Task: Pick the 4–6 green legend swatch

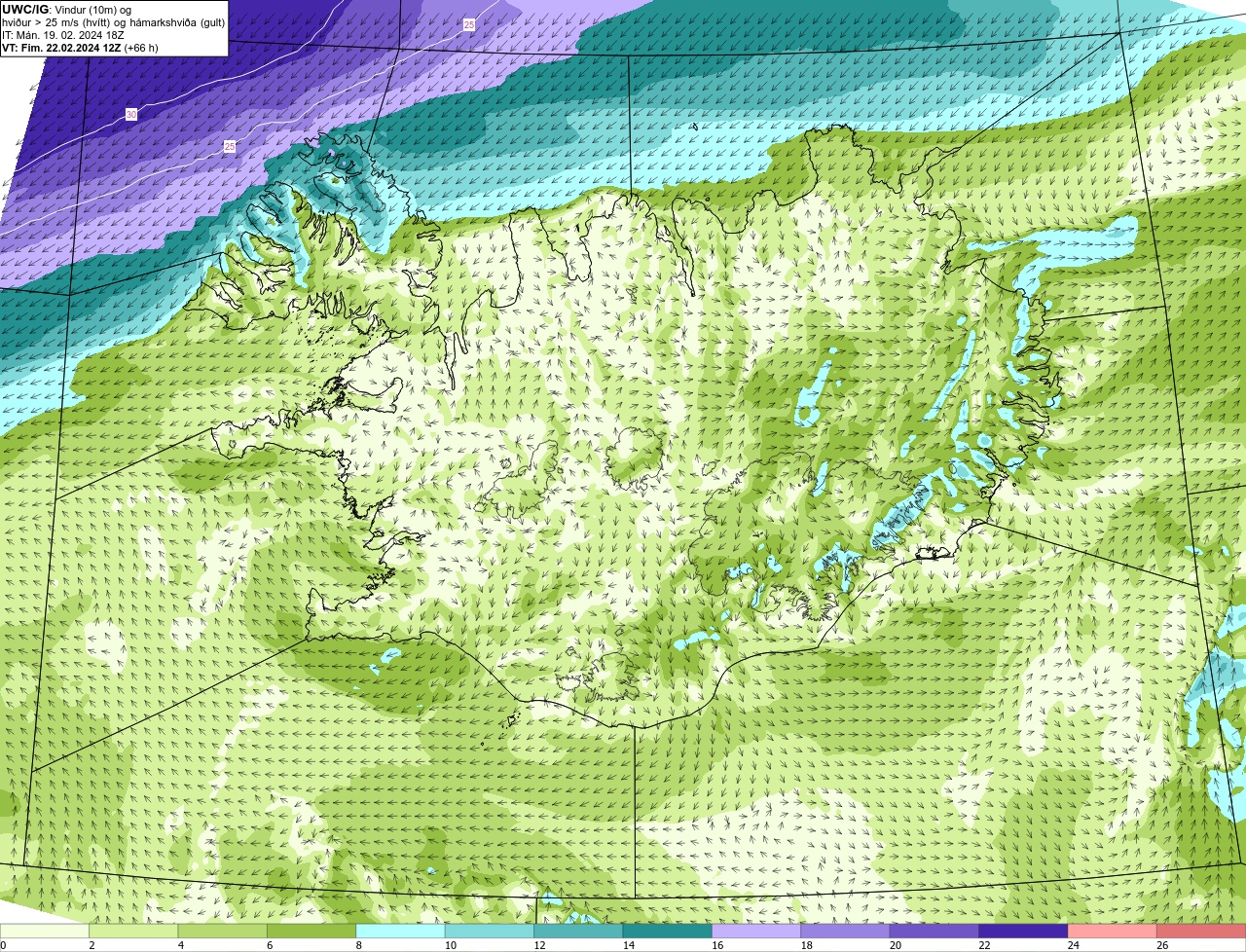Action: (x=223, y=931)
